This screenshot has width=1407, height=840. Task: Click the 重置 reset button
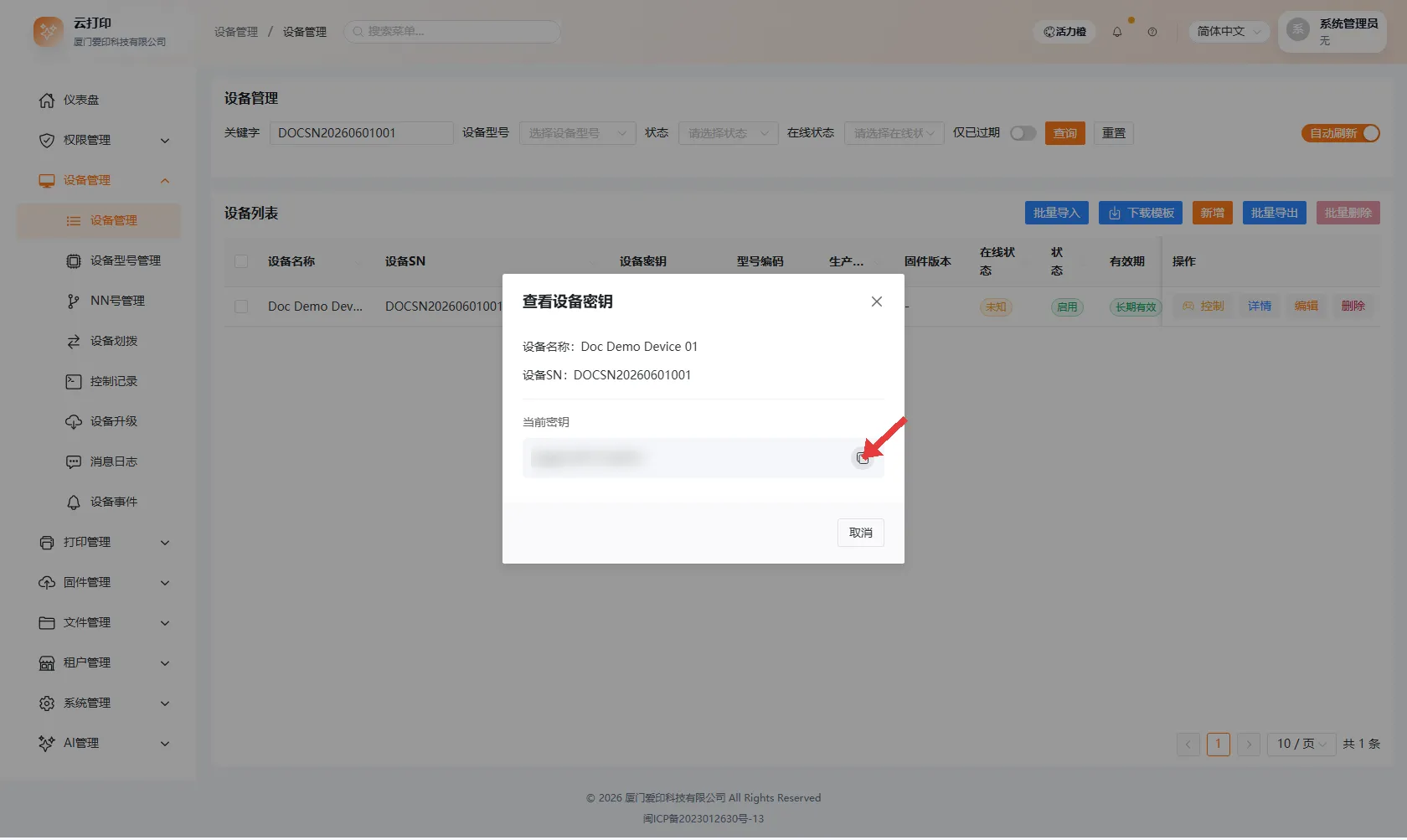coord(1113,133)
